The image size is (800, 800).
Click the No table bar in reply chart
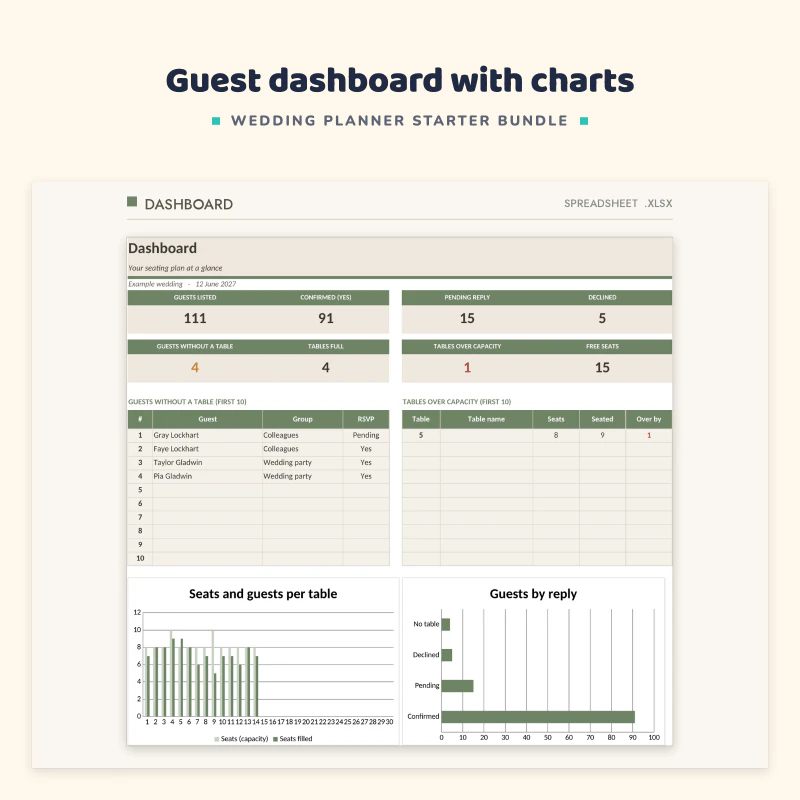point(445,624)
